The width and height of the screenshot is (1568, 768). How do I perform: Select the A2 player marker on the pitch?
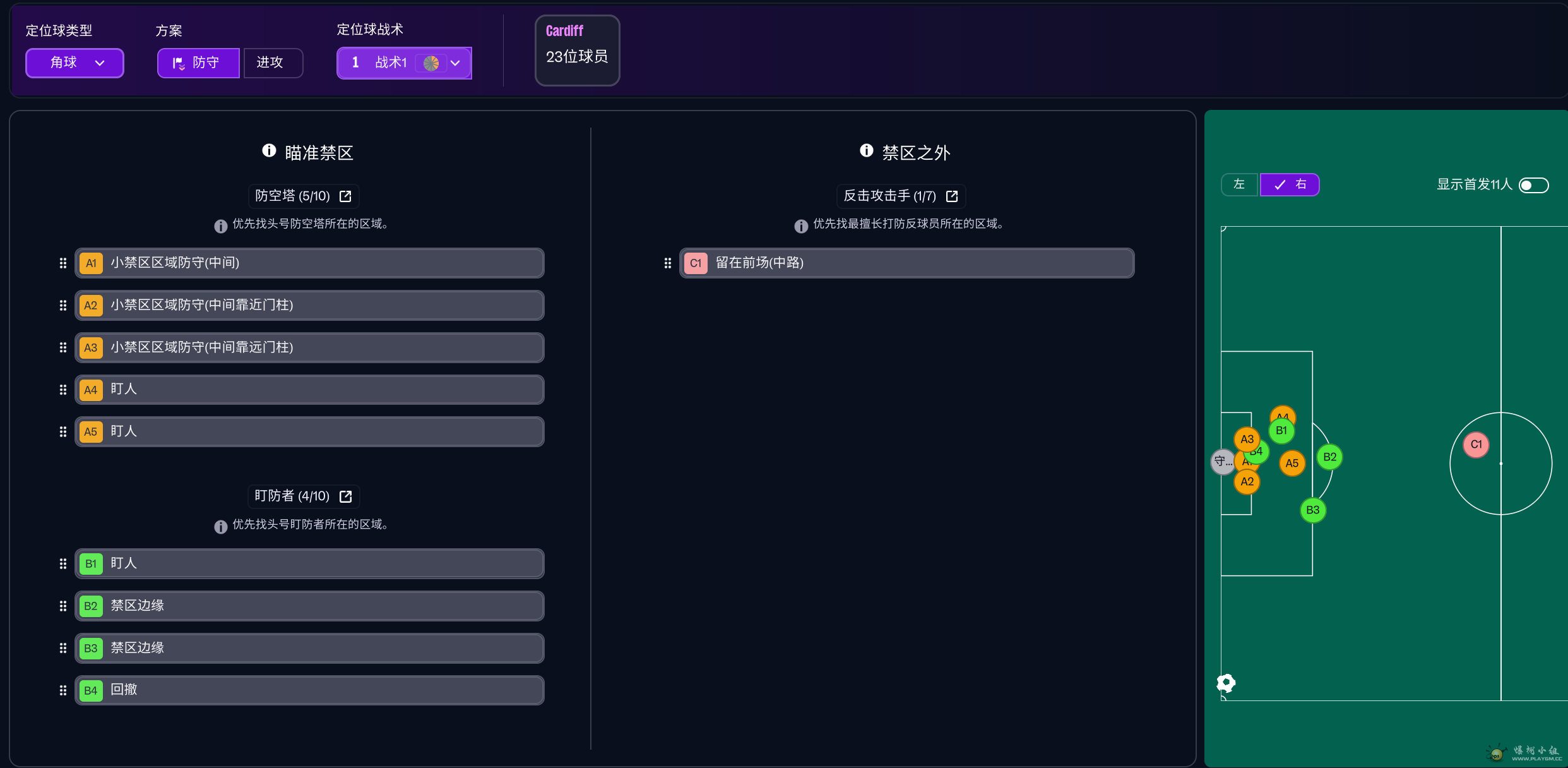(x=1247, y=481)
